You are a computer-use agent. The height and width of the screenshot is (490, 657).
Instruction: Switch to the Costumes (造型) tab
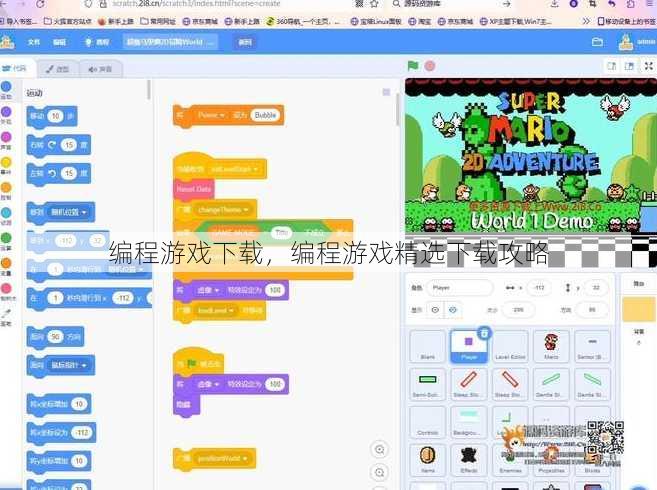[57, 69]
